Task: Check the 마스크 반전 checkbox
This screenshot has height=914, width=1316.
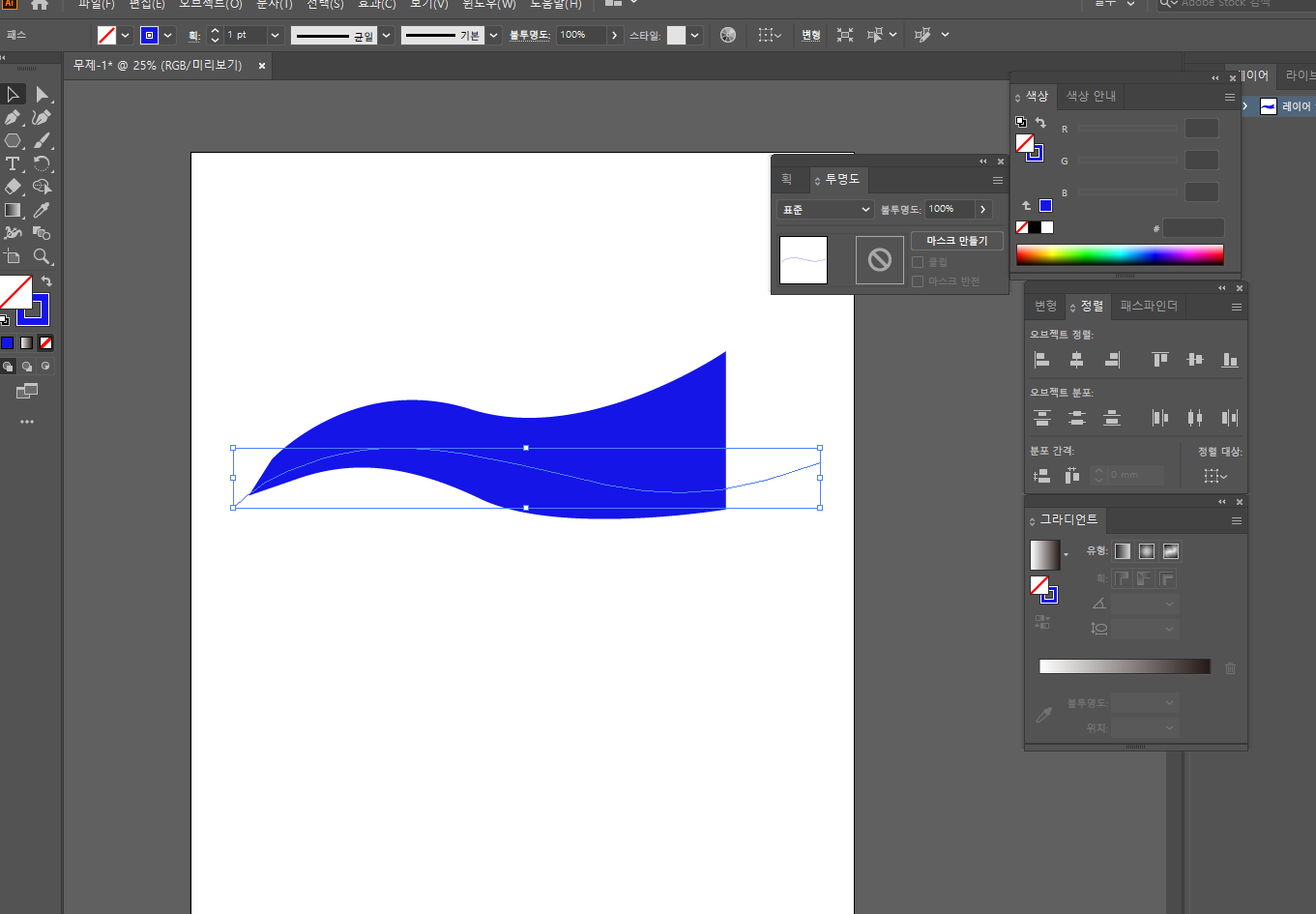Action: [x=918, y=281]
